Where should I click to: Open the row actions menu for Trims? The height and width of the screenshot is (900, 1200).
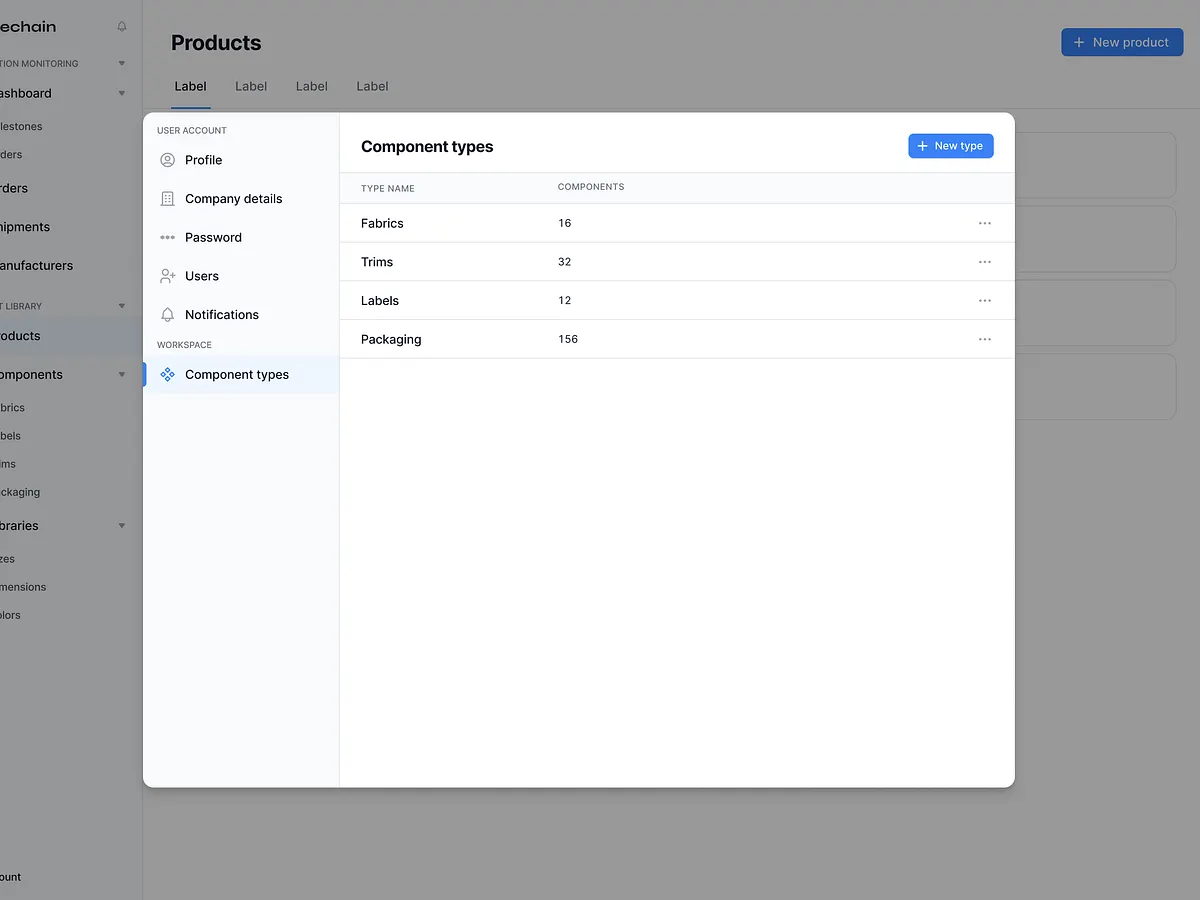point(984,262)
